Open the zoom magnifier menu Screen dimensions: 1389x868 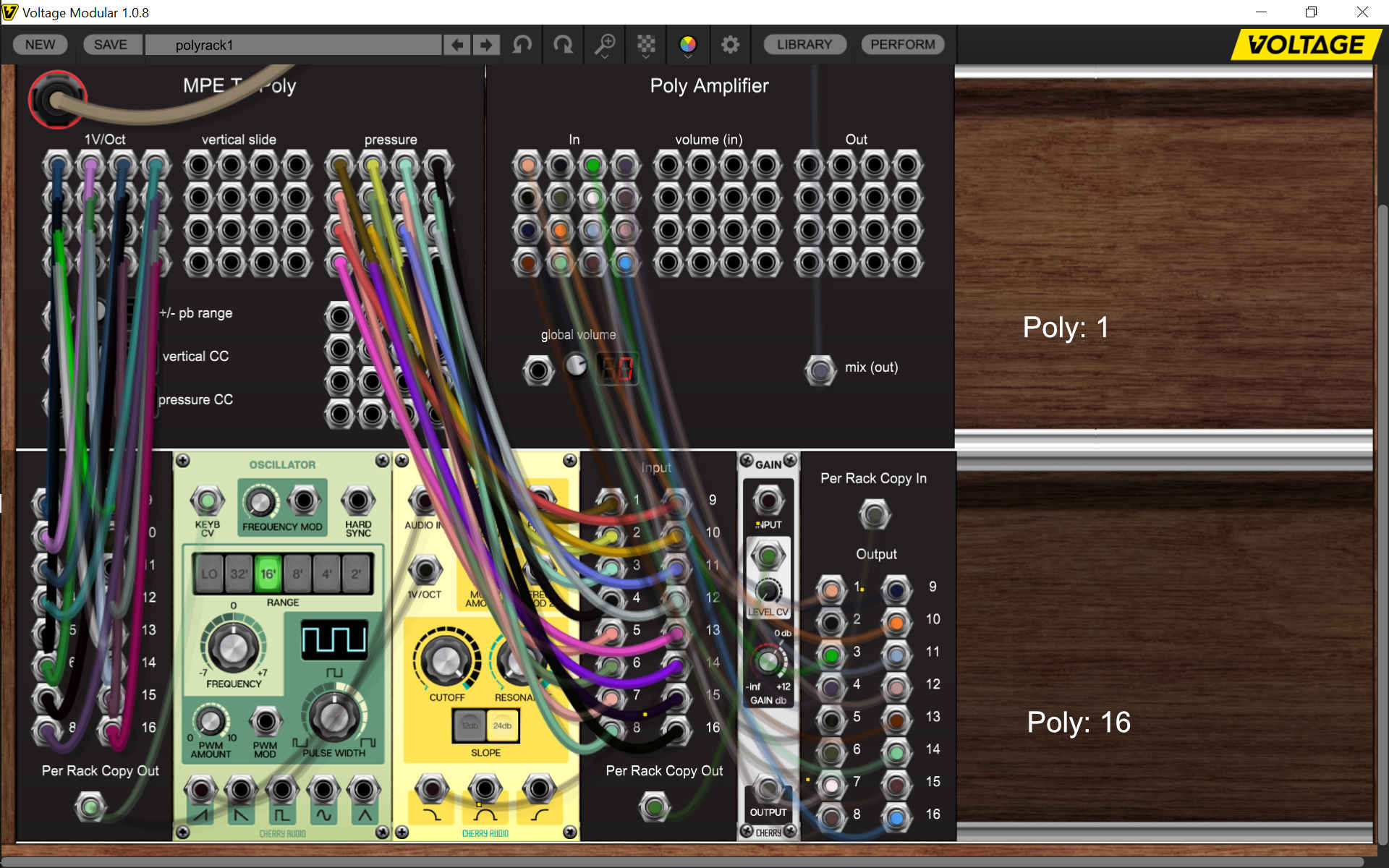[x=605, y=45]
